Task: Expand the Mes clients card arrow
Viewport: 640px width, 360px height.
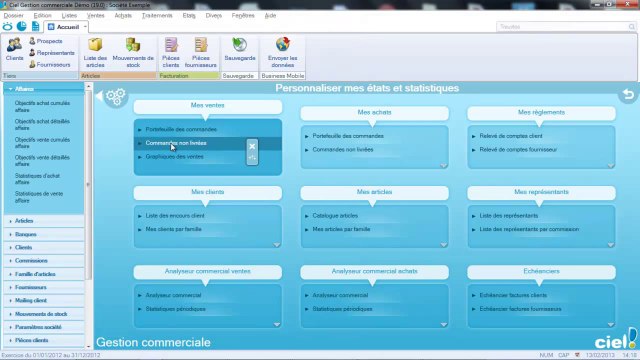Action: point(277,245)
